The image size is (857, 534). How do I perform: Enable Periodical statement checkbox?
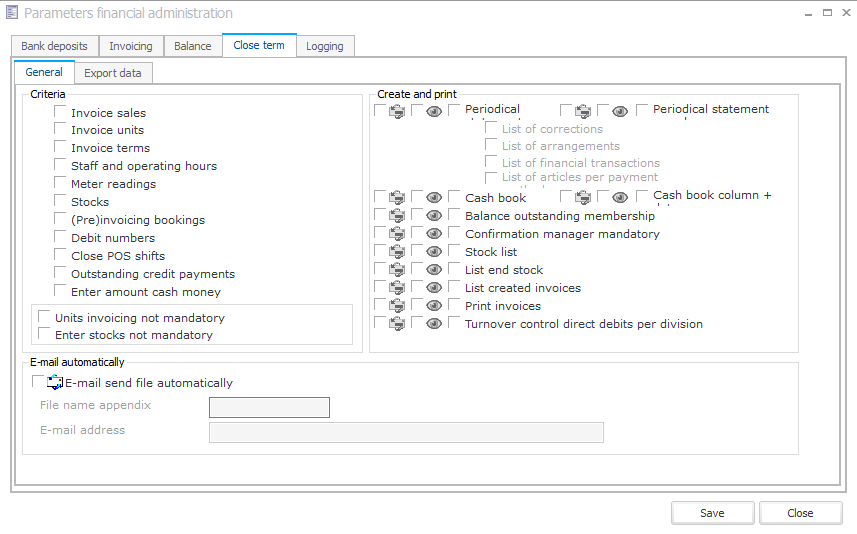click(x=642, y=110)
